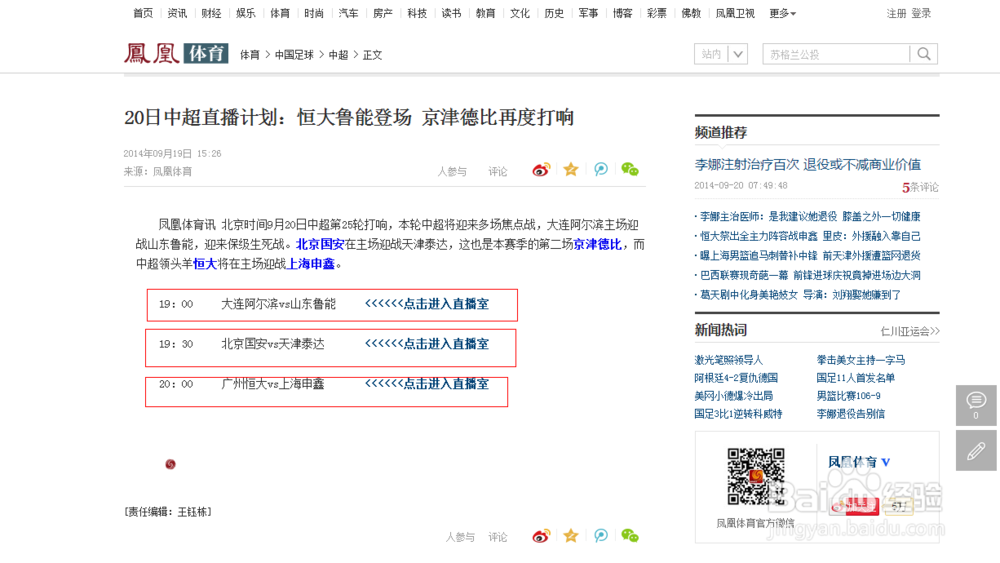The width and height of the screenshot is (1000, 563).
Task: Click hot word 李娜退役告别信
Action: [851, 414]
